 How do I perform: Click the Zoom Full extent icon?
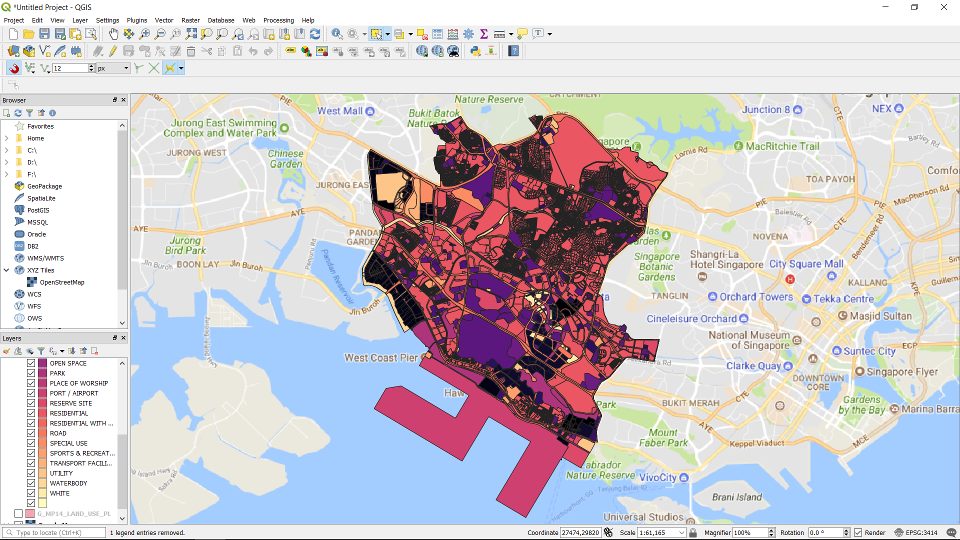pos(191,34)
